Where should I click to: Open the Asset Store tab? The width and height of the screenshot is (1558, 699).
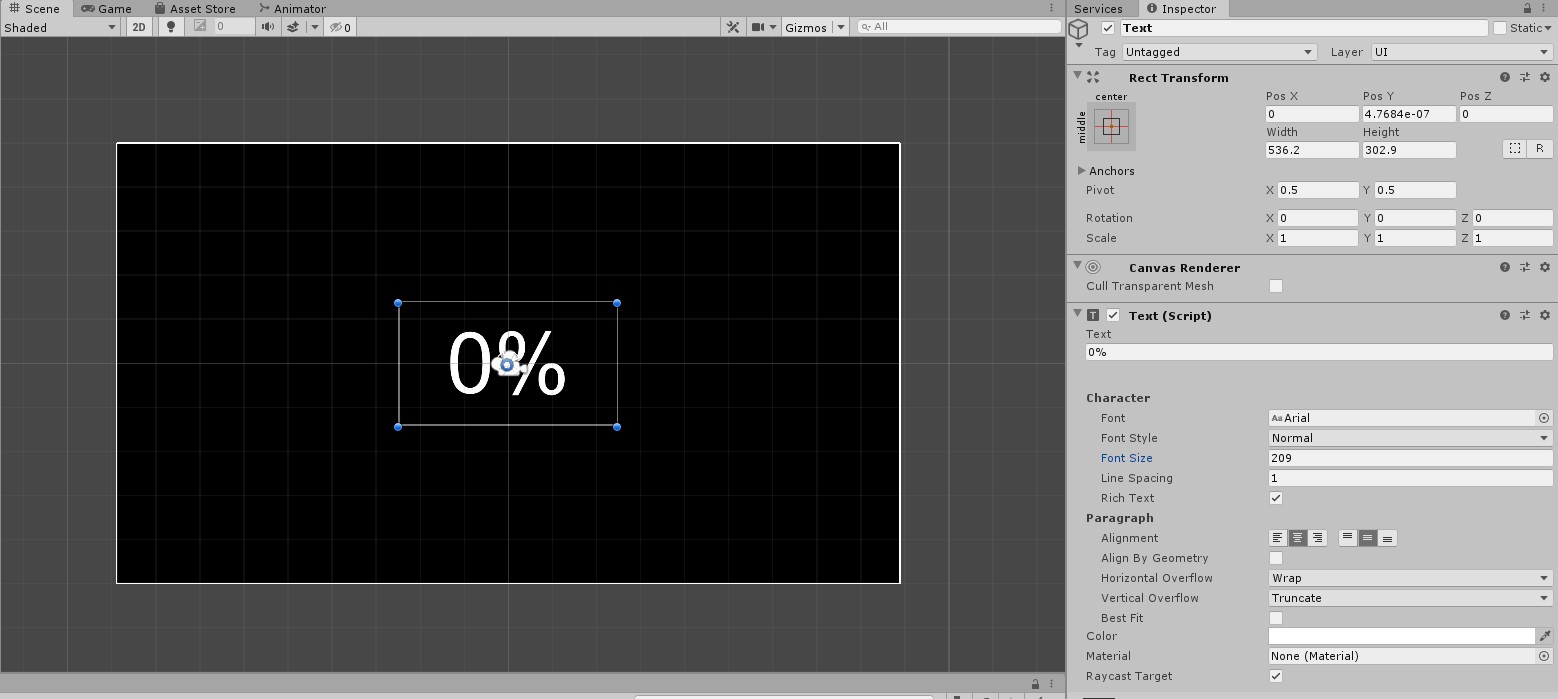195,8
